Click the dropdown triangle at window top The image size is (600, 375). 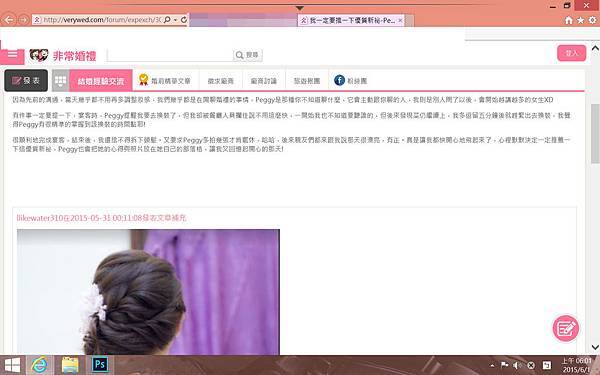pos(300,8)
